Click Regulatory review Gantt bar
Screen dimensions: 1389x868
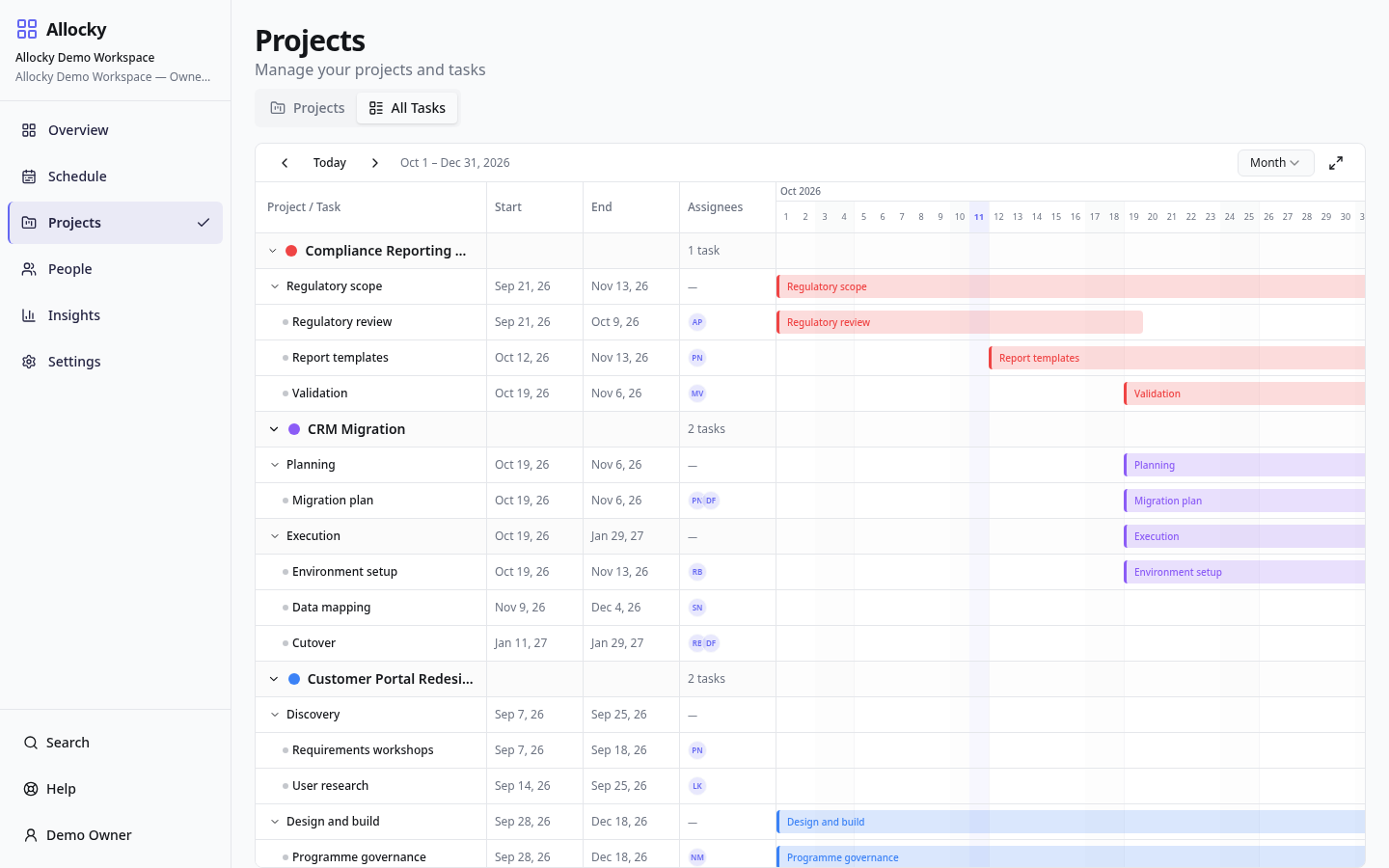[960, 322]
